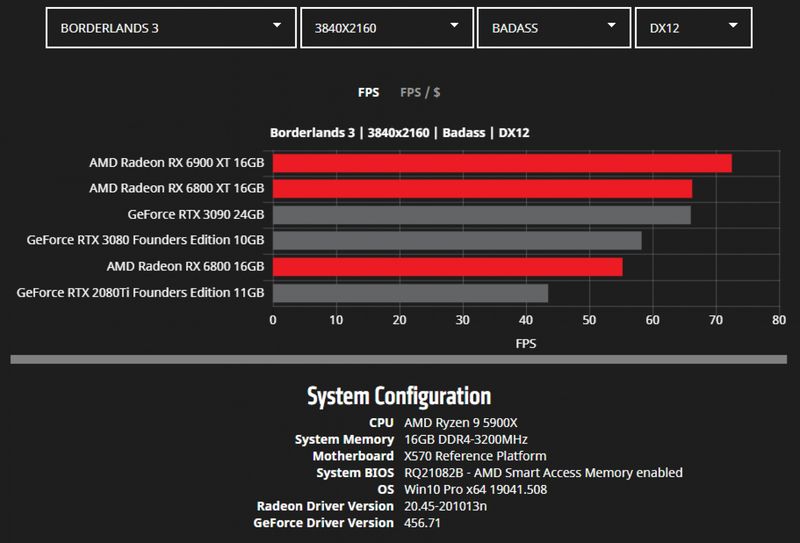The image size is (800, 543).
Task: Click the arrow icon in the resolution selector
Action: tap(454, 25)
